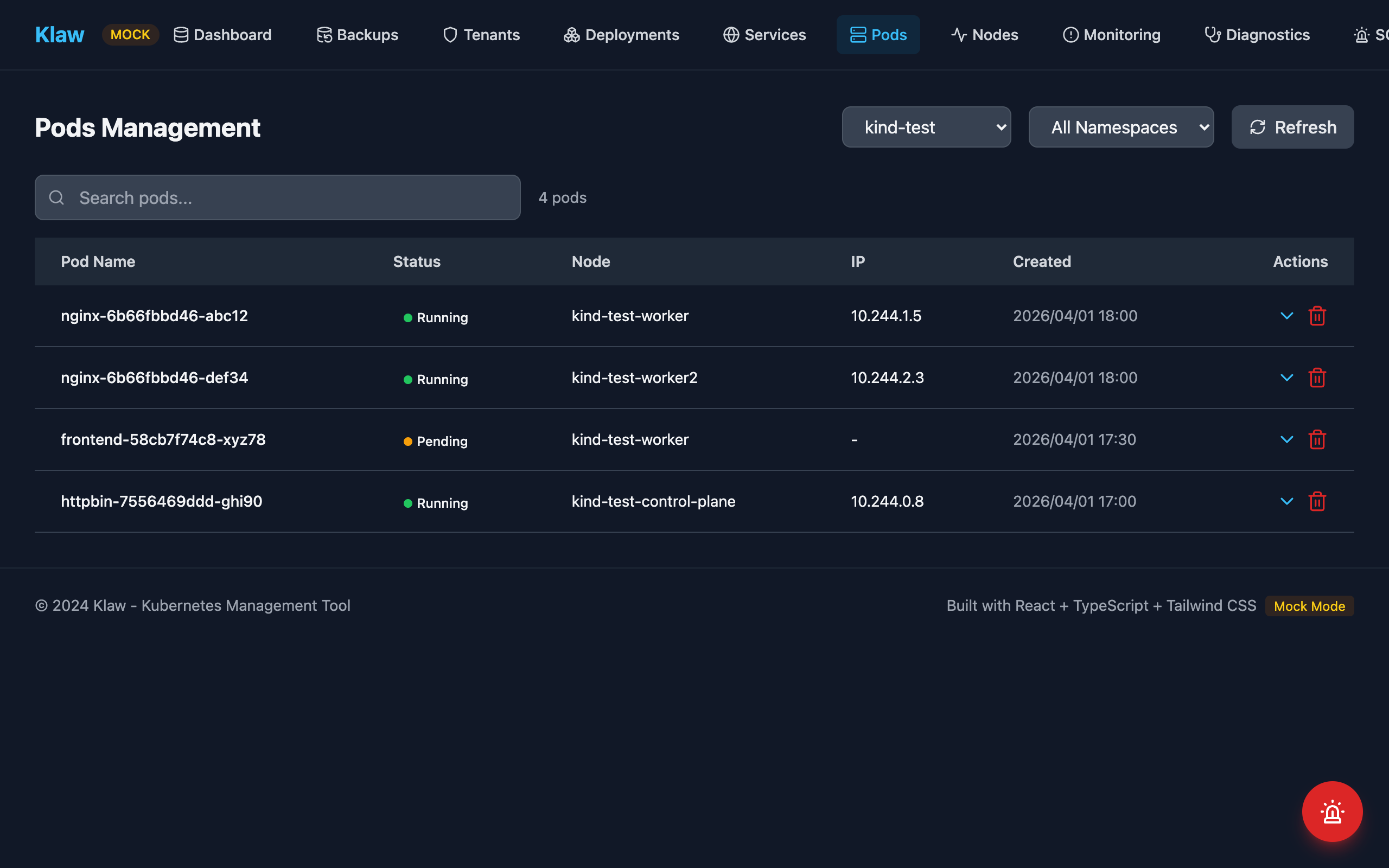This screenshot has width=1389, height=868.
Task: Focus the Search pods input field
Action: coord(278,197)
